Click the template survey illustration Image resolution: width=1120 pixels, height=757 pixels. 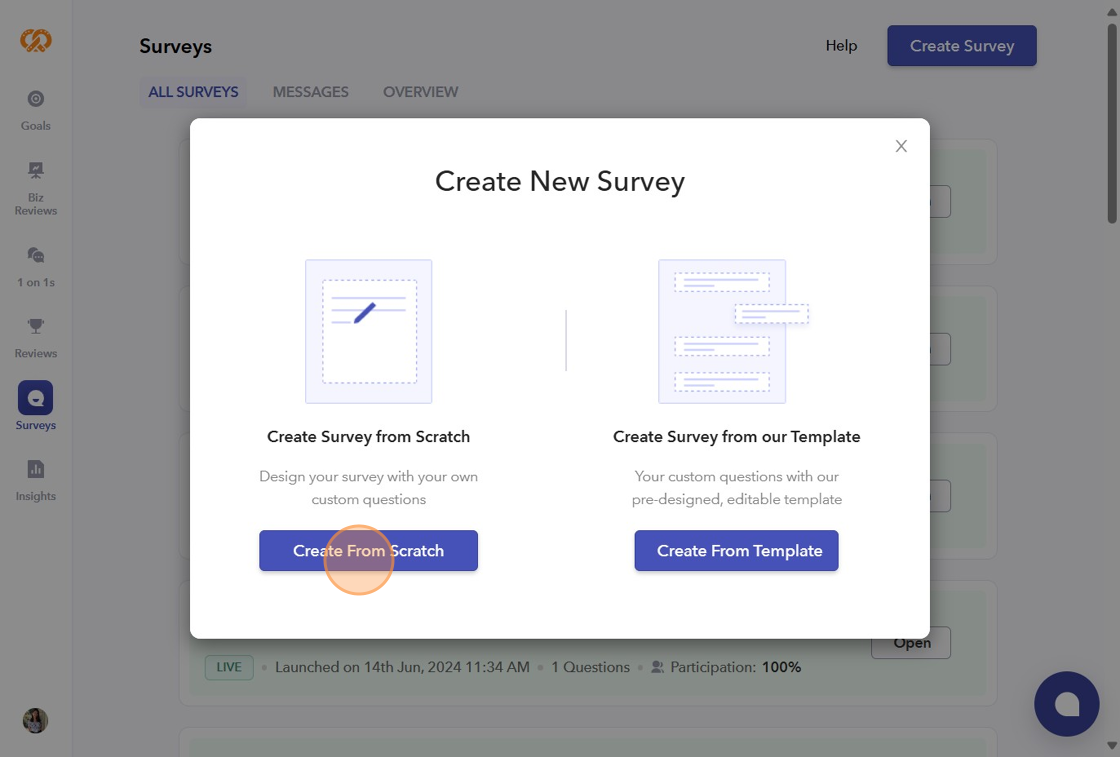tap(730, 331)
